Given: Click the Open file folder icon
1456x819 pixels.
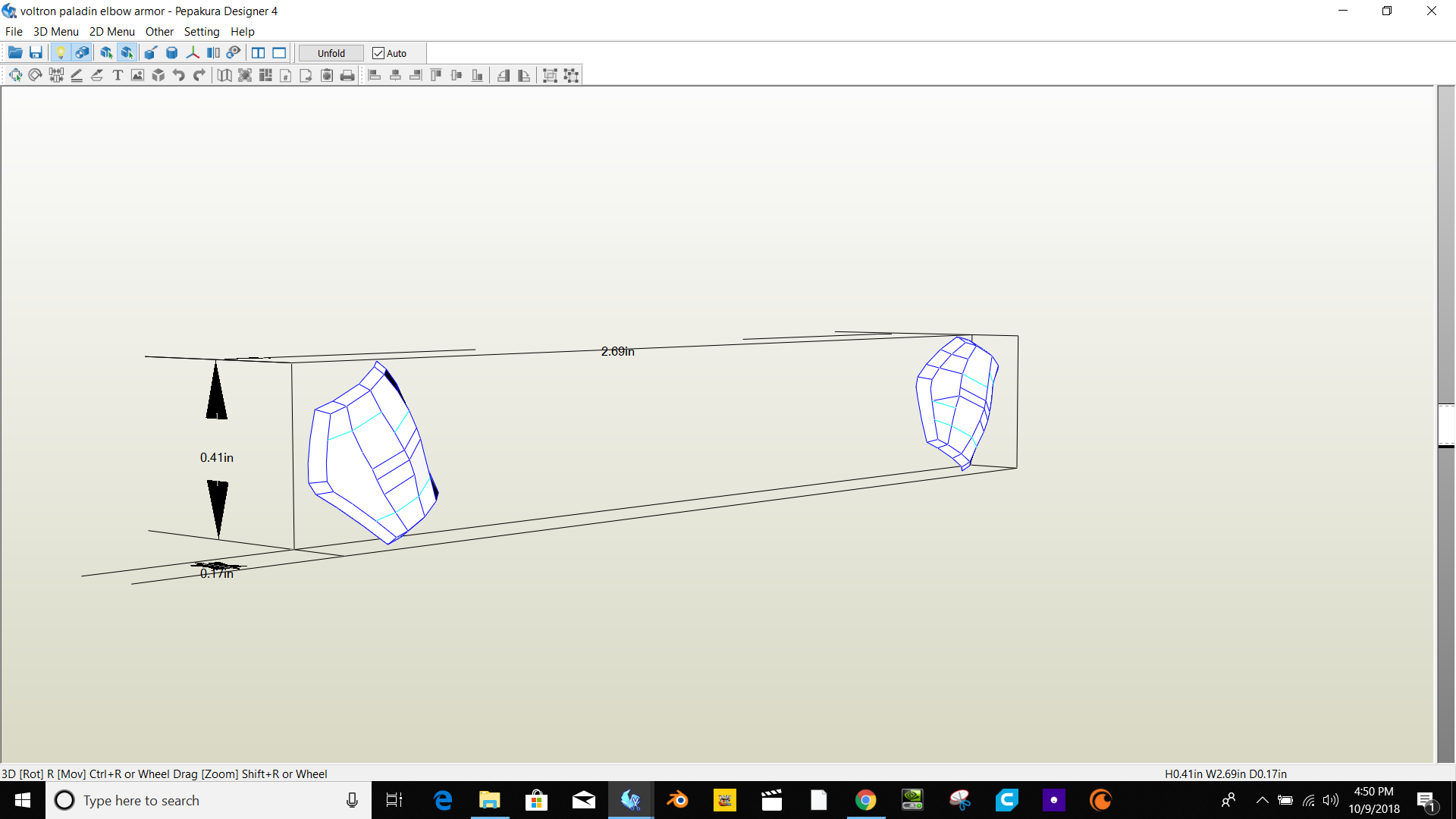Looking at the screenshot, I should coord(14,53).
